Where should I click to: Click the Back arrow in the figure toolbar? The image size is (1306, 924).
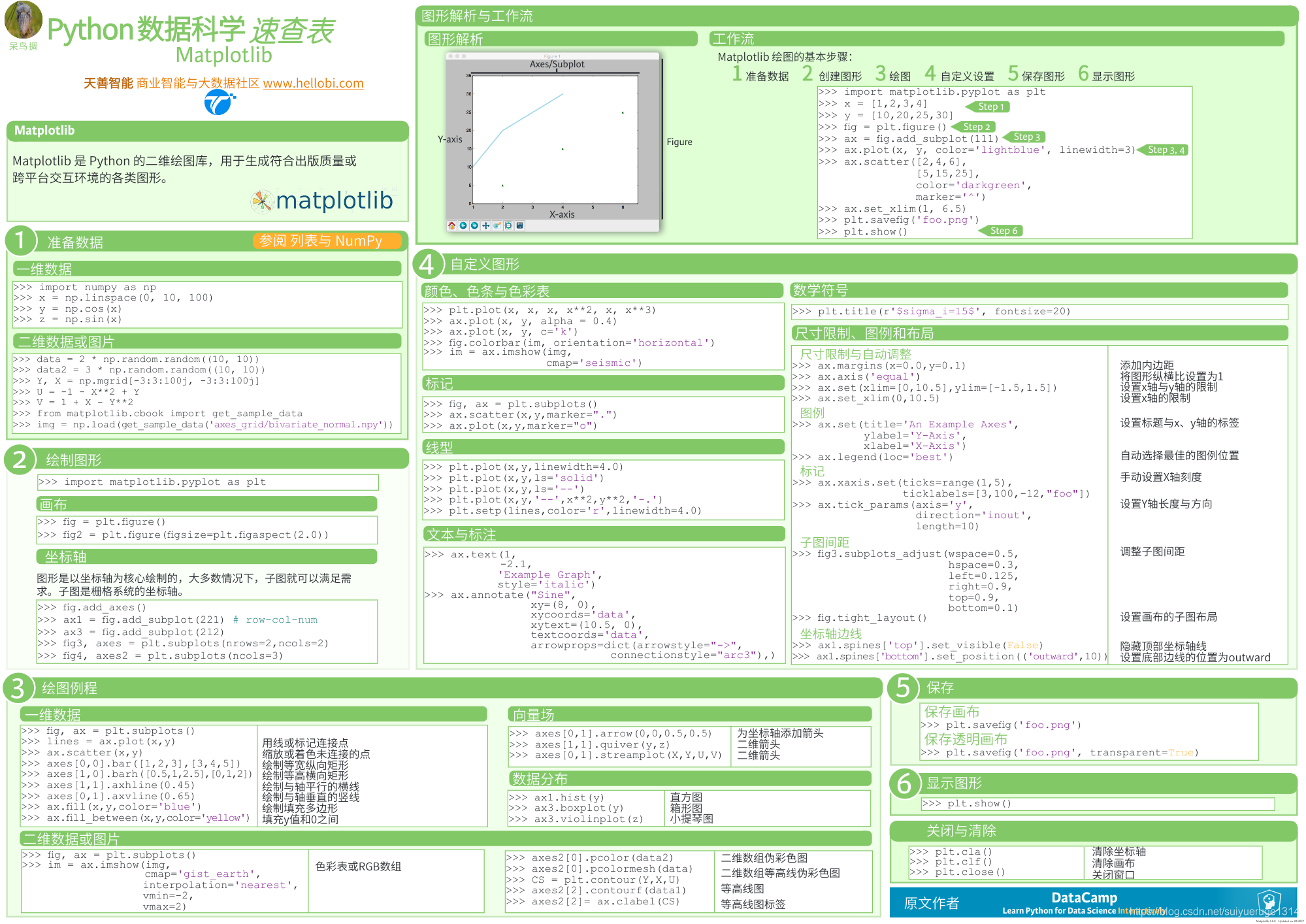pyautogui.click(x=463, y=225)
